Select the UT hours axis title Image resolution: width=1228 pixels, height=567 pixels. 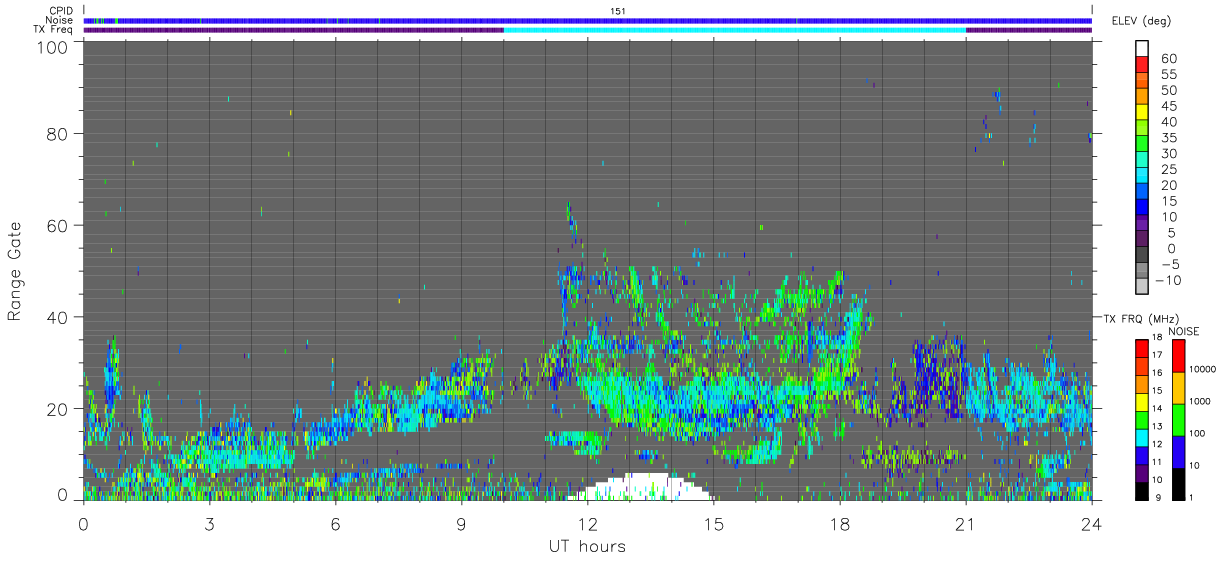click(x=586, y=546)
